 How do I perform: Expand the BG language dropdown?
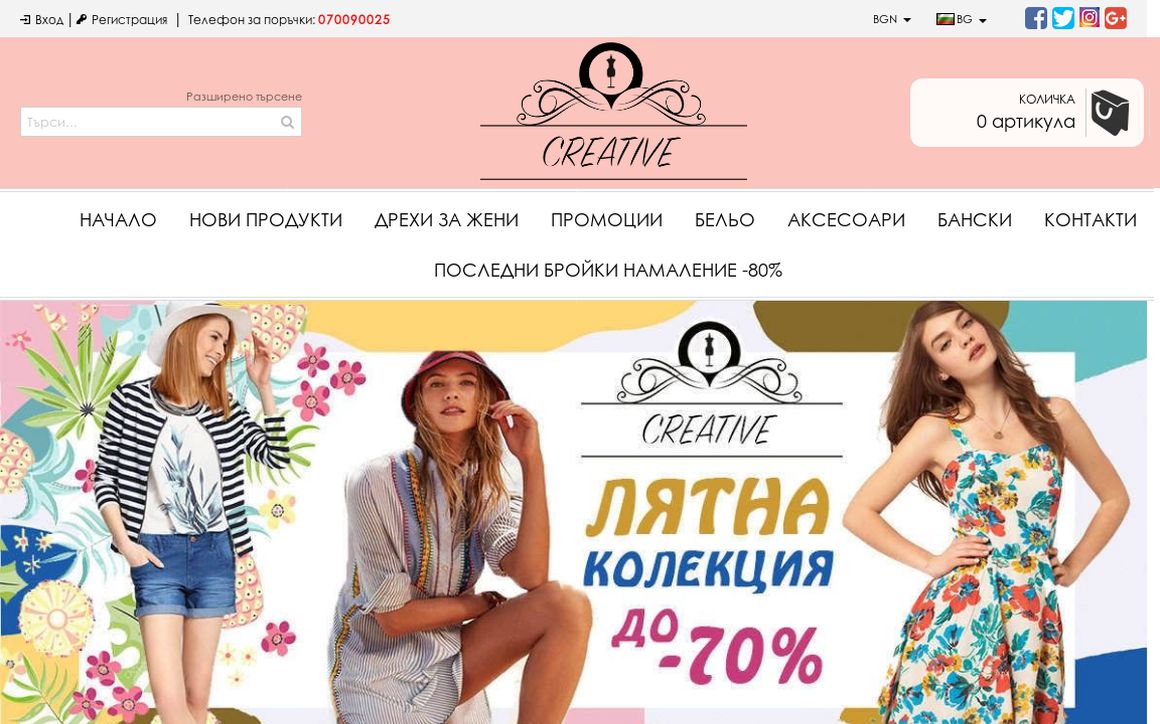[x=961, y=19]
